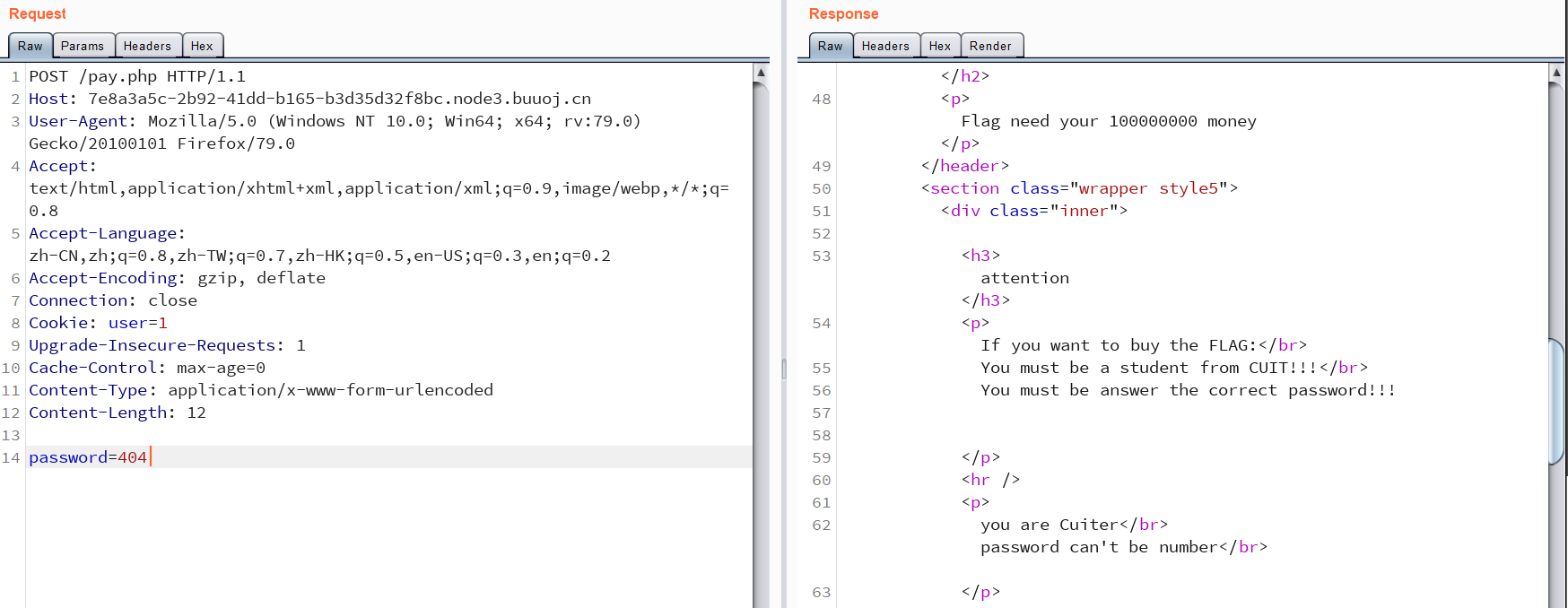1568x608 pixels.
Task: Click the POST /pay.php HTTP/1.1 request line
Action: coord(137,76)
